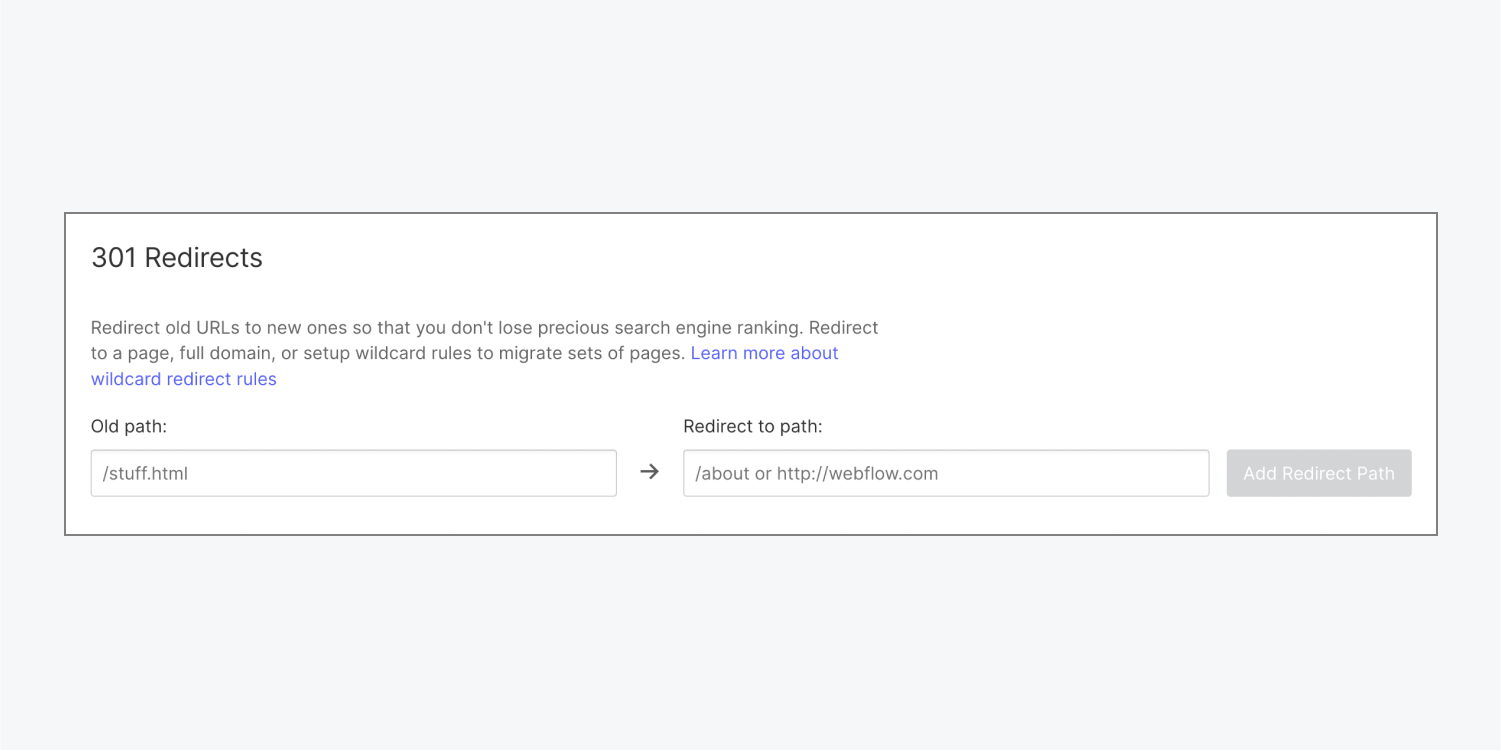Click the "Redirect to path:" label

point(753,426)
